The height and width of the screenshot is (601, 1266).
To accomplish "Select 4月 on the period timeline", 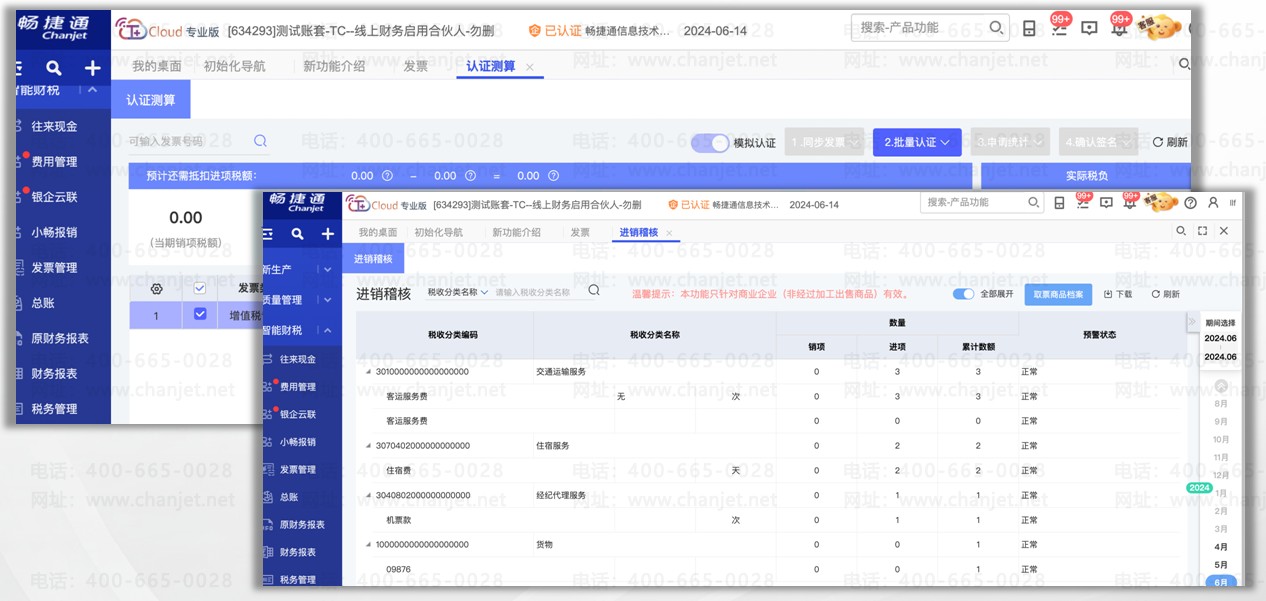I will pos(1221,547).
